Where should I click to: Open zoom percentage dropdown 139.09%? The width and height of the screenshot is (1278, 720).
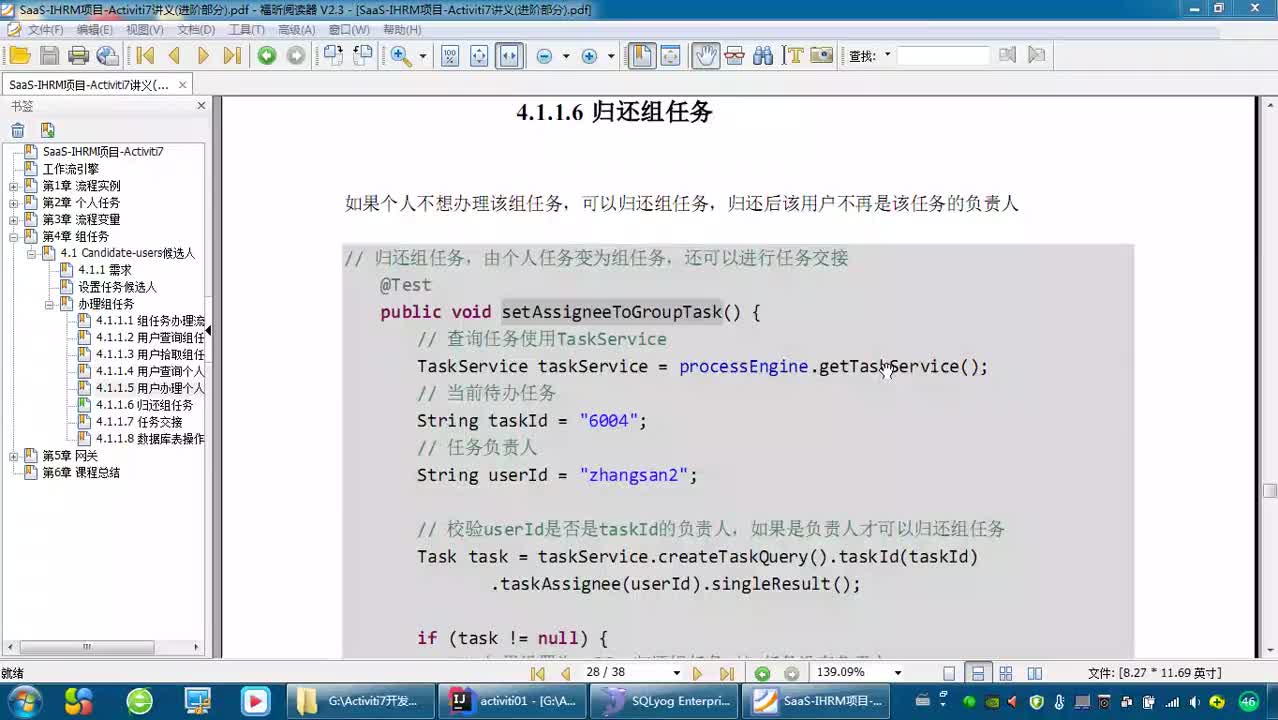pos(897,673)
